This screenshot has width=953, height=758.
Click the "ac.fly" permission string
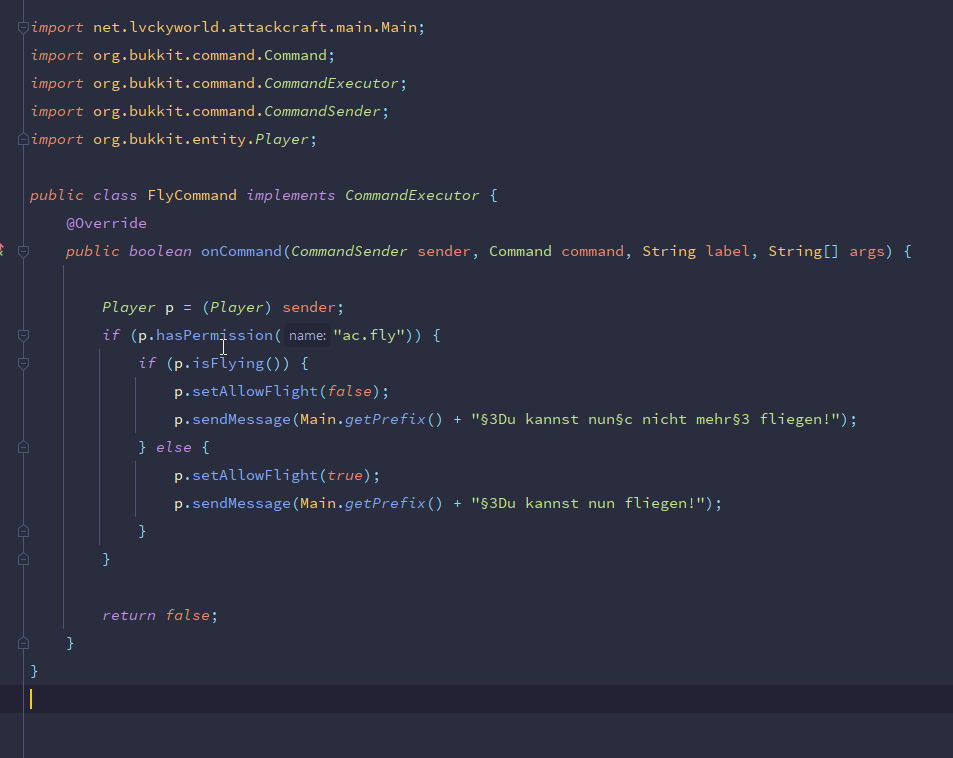click(370, 336)
